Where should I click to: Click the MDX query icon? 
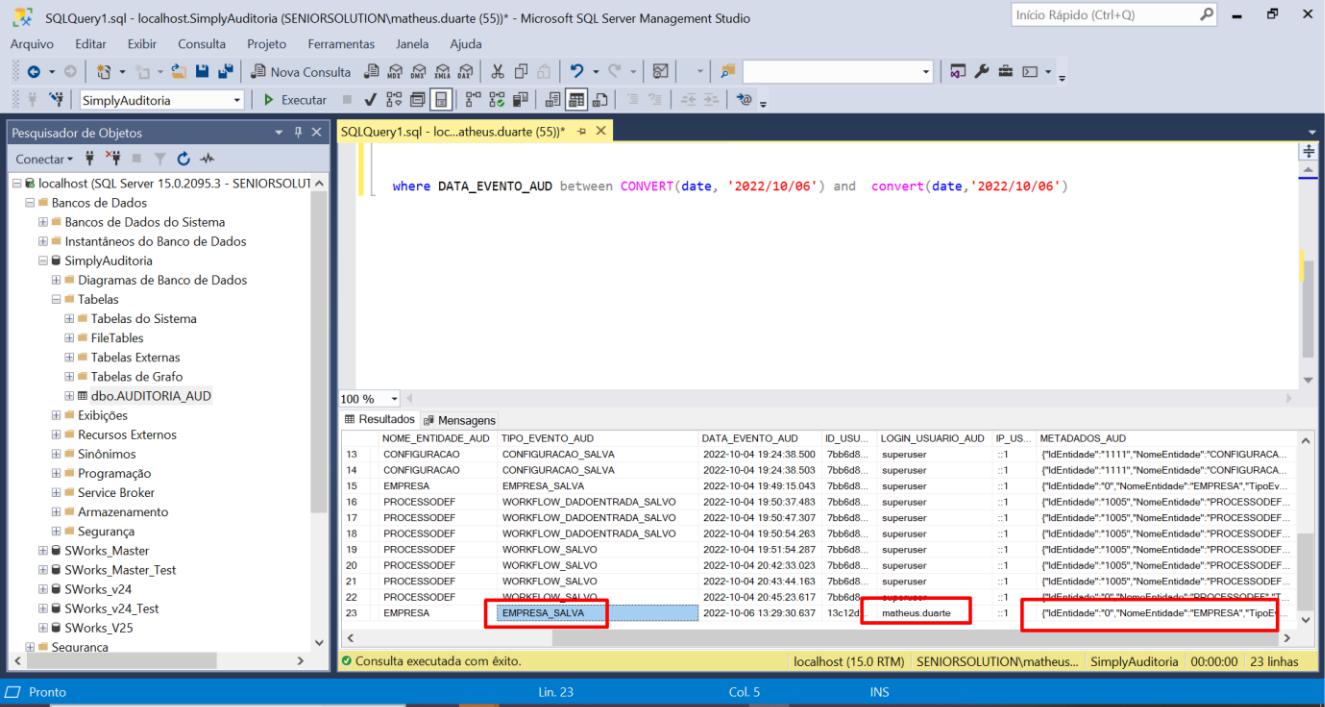(x=394, y=71)
